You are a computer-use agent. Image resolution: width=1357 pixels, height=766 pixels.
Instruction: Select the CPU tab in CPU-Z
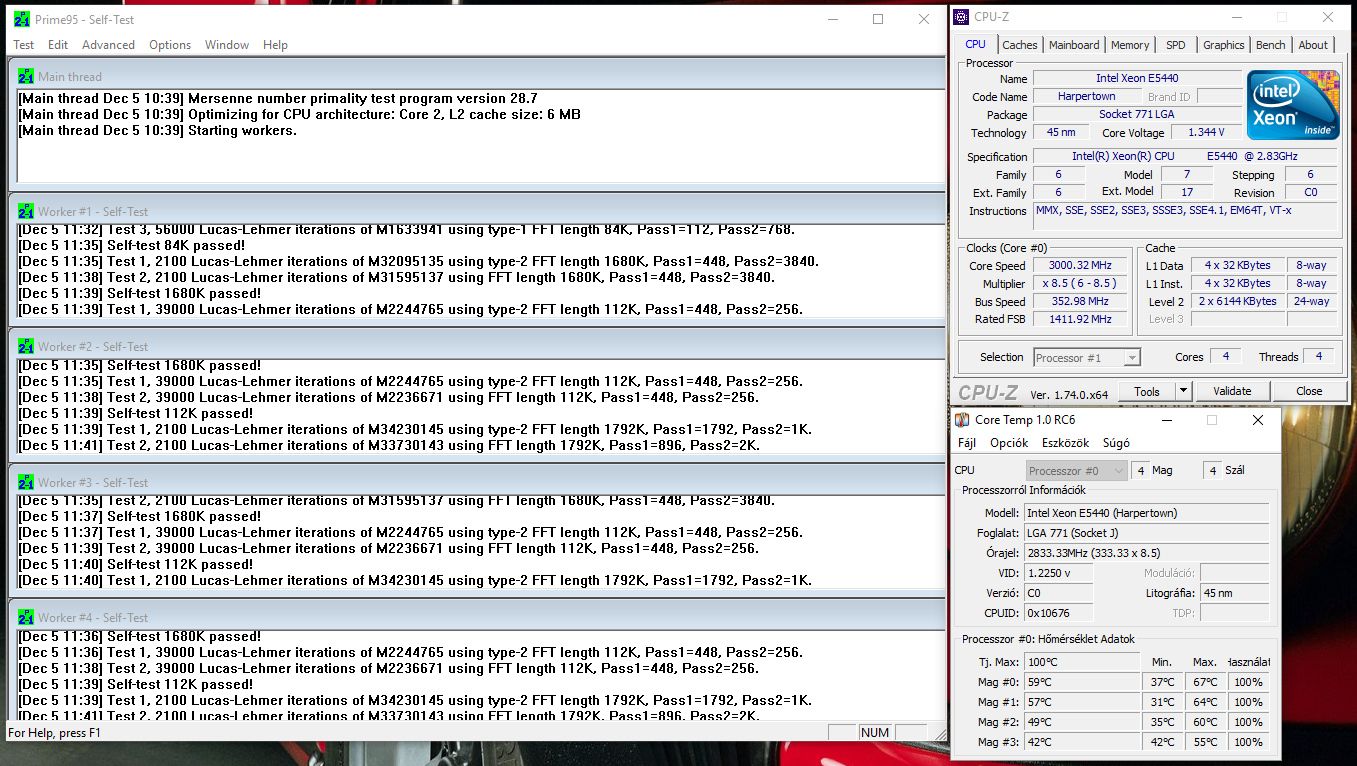(x=975, y=44)
